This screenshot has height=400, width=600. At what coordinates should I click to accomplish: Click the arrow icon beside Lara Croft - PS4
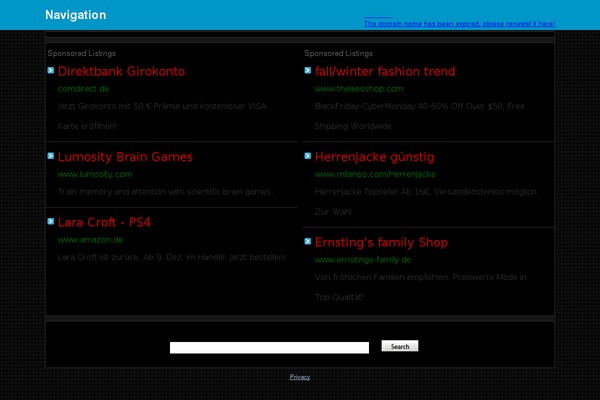coord(51,221)
